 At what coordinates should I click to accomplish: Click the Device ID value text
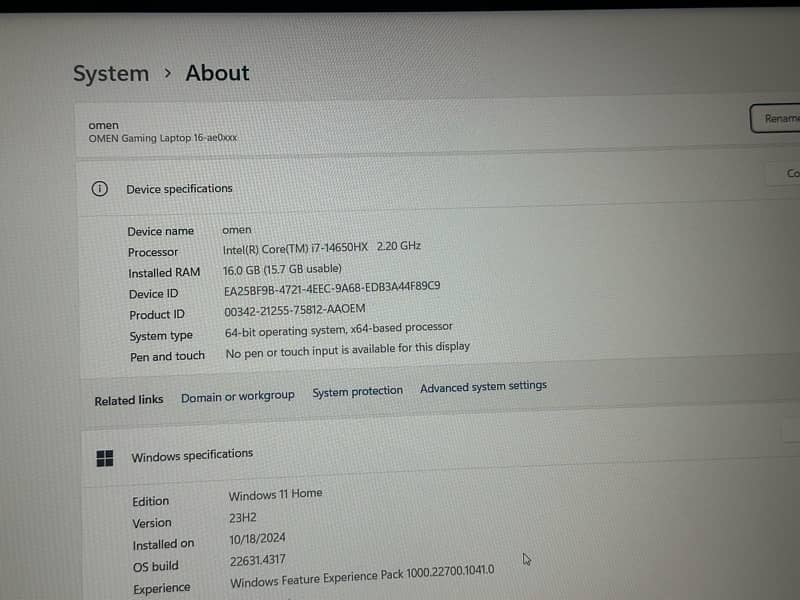331,288
